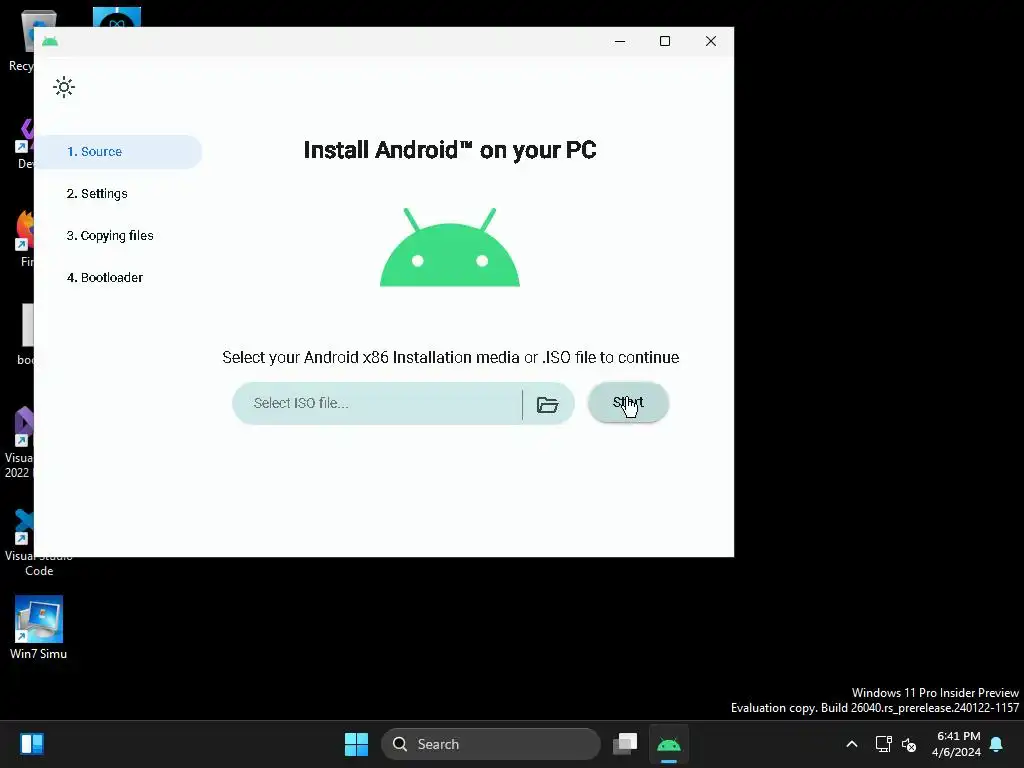Toggle the light/dark theme sun icon
1024x768 pixels.
pyautogui.click(x=64, y=87)
